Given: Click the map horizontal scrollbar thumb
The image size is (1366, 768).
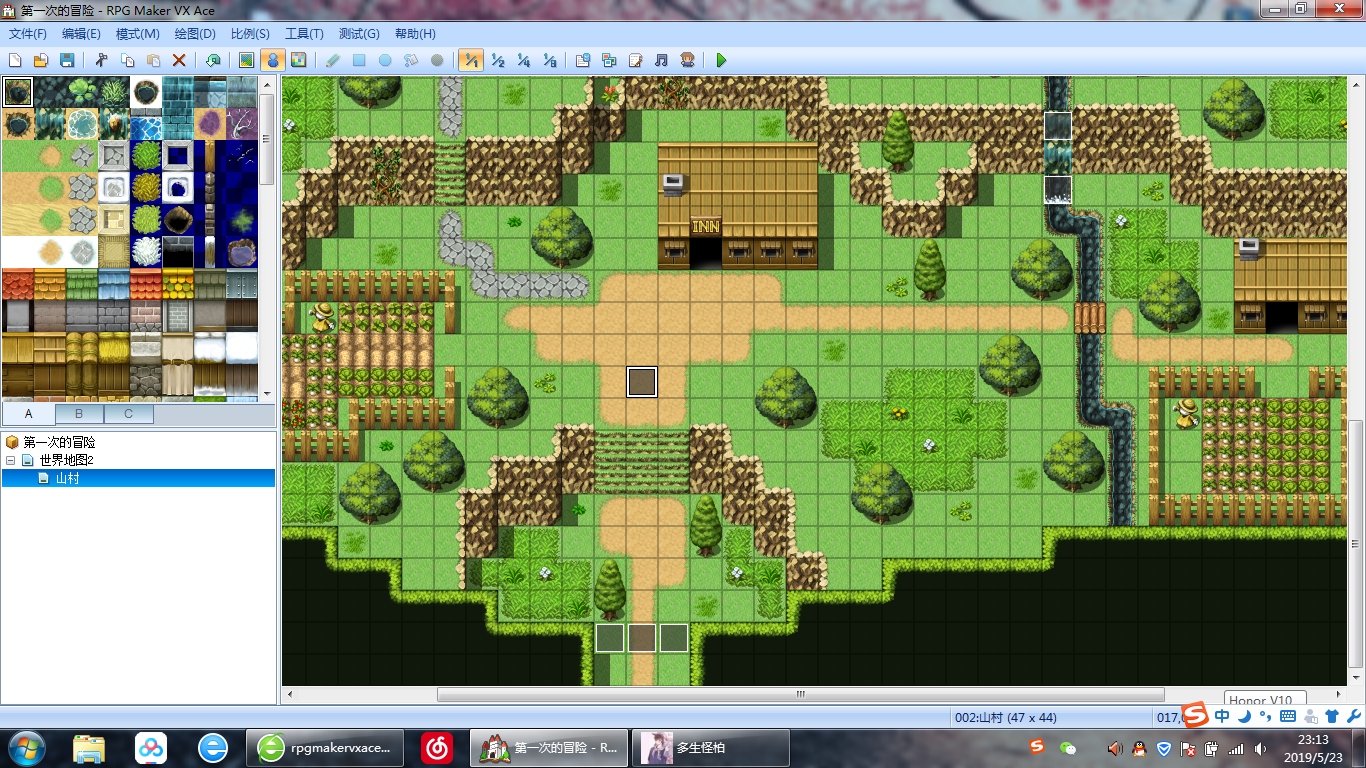Looking at the screenshot, I should [x=800, y=694].
